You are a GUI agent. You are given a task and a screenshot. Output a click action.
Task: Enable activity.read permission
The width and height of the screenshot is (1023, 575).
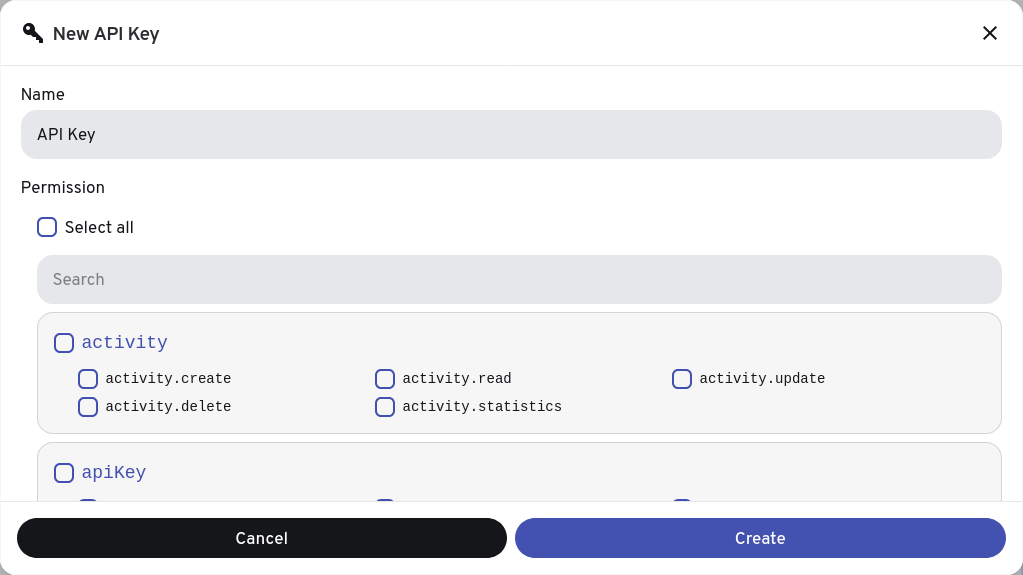[385, 379]
